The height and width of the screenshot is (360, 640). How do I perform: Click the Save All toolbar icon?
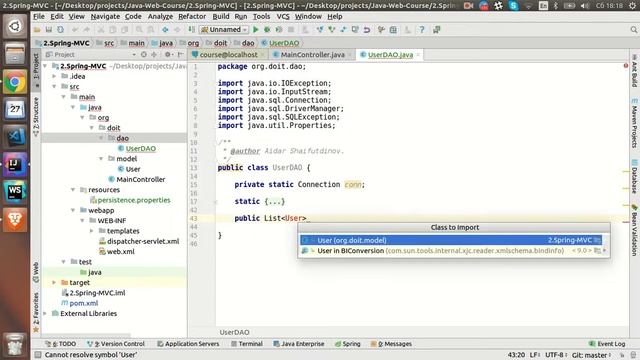click(x=49, y=30)
